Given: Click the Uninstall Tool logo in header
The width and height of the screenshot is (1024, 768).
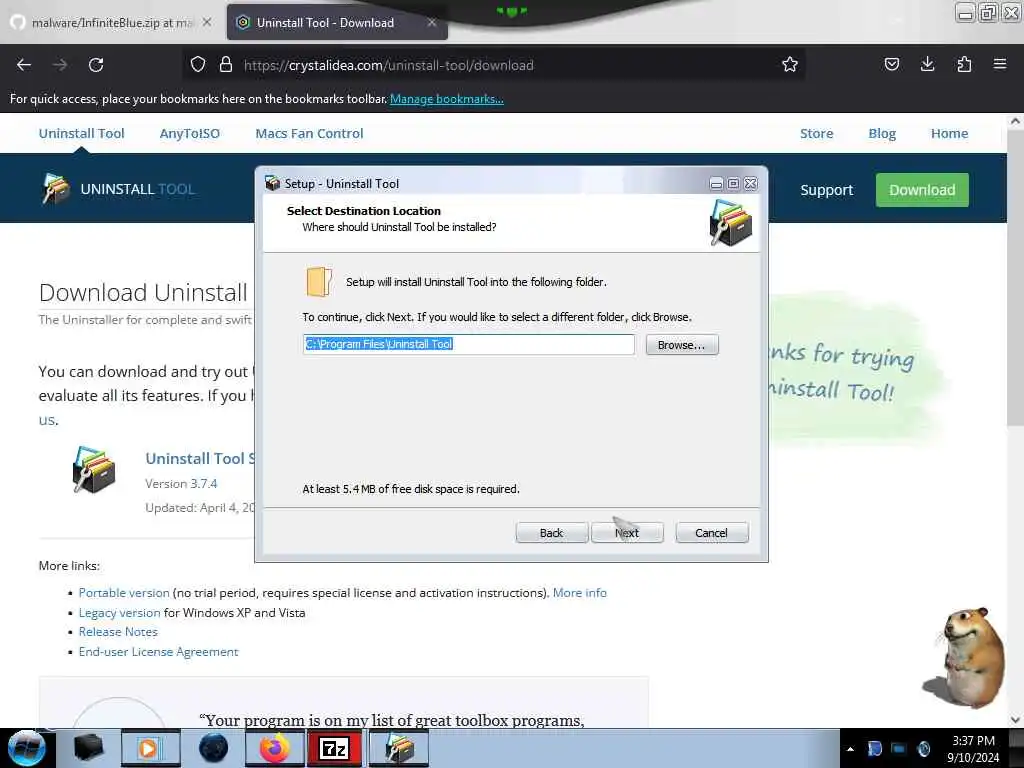Looking at the screenshot, I should [118, 189].
